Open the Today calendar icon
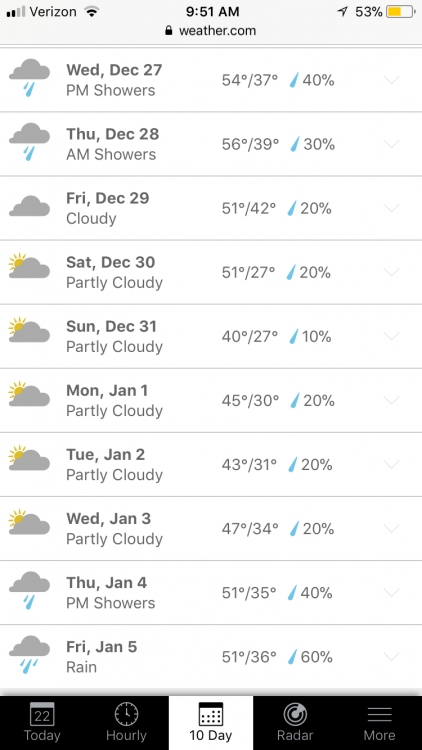 (42, 714)
